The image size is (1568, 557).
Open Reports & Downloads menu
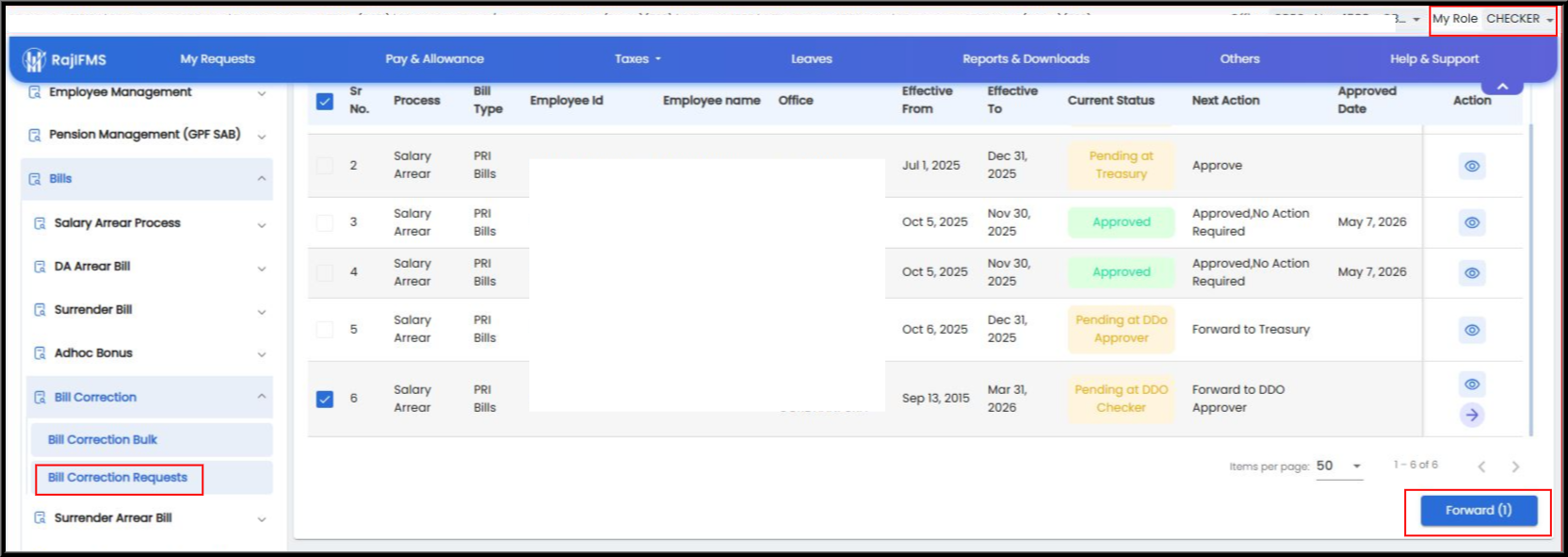[1026, 58]
